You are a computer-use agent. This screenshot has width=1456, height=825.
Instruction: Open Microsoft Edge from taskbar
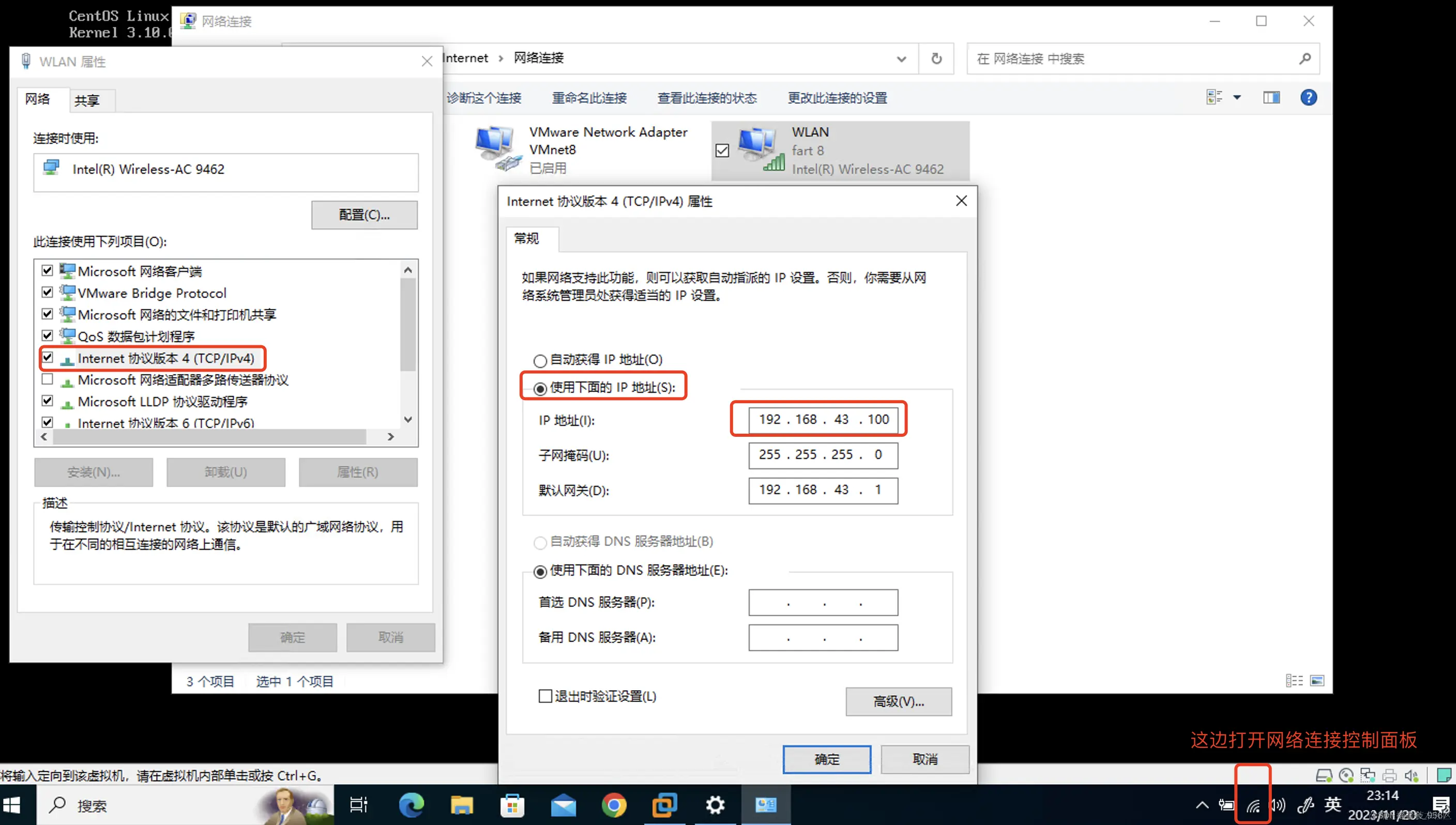pos(411,805)
